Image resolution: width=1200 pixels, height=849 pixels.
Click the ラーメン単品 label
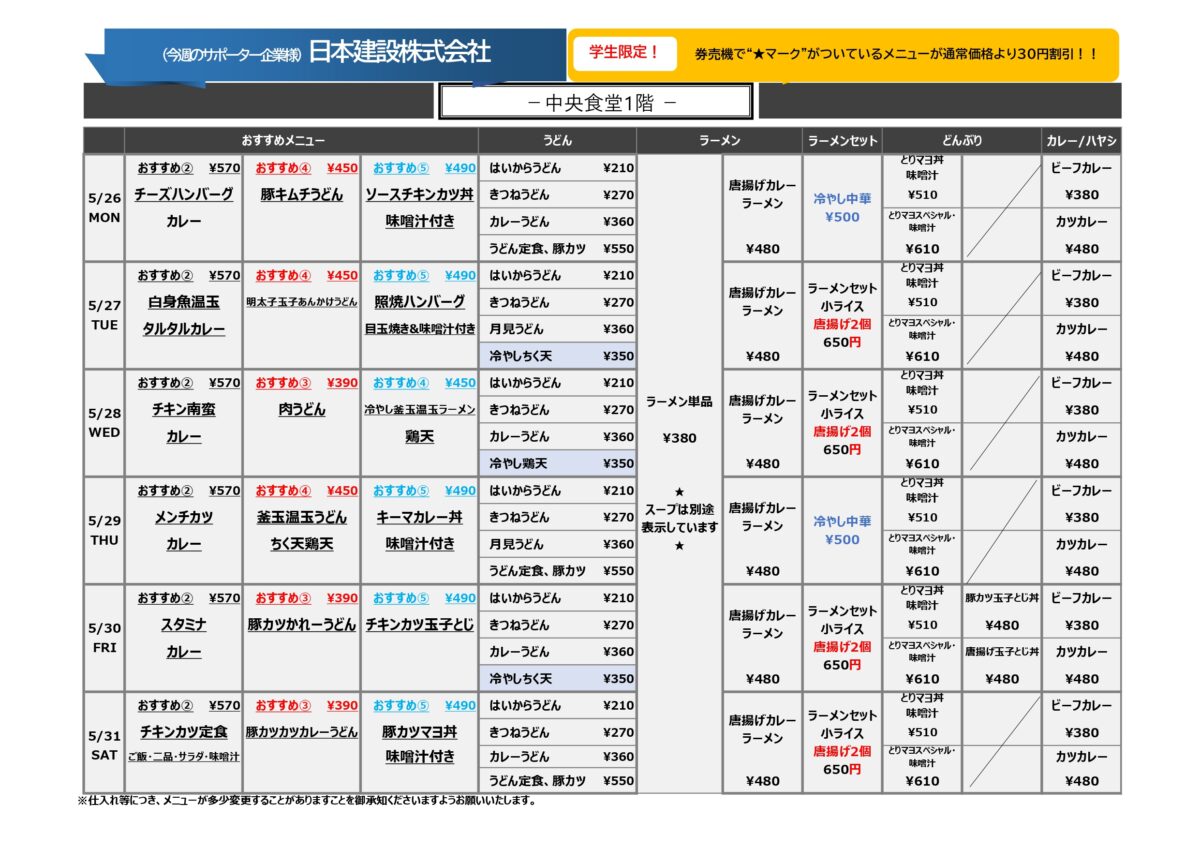[679, 401]
